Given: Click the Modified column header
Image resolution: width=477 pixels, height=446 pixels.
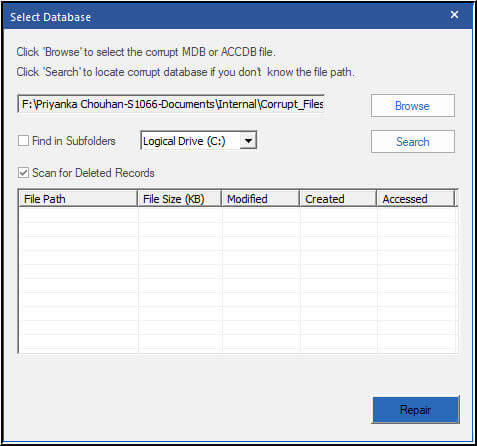Looking at the screenshot, I should tap(260, 199).
